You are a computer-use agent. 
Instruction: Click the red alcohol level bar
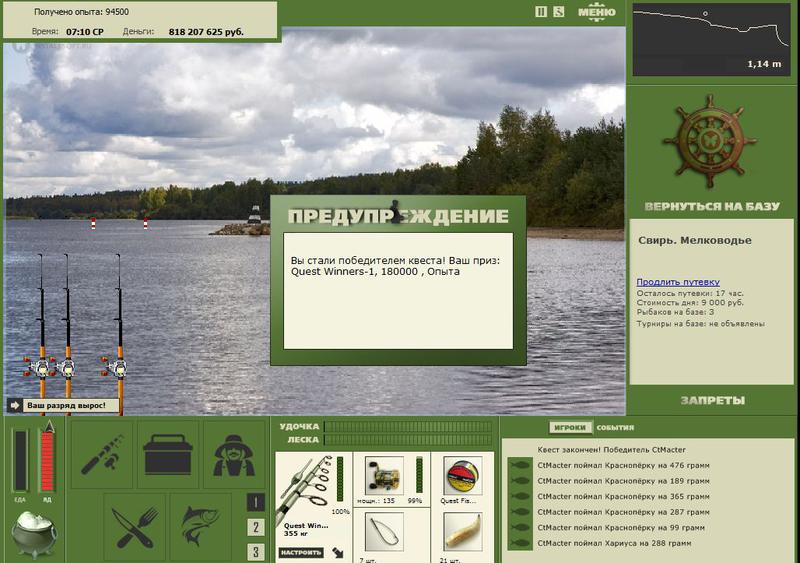tap(47, 460)
